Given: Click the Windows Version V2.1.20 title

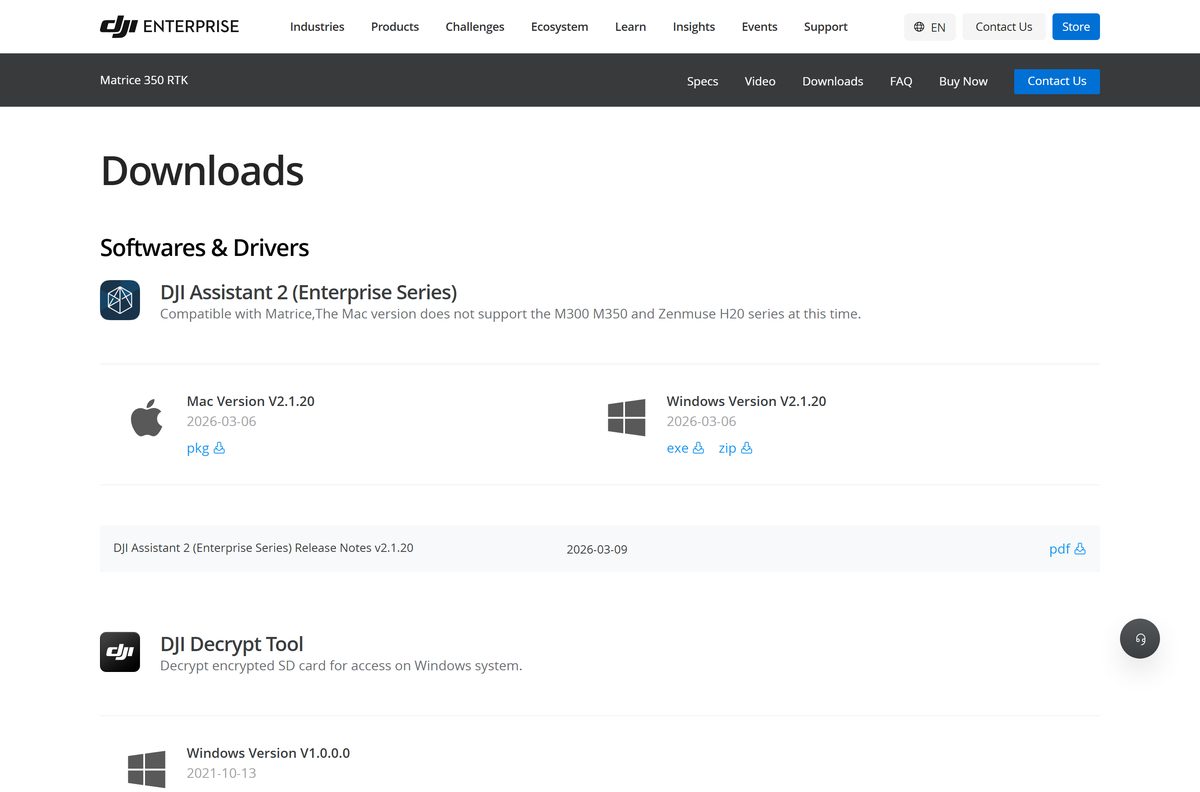Looking at the screenshot, I should point(747,401).
